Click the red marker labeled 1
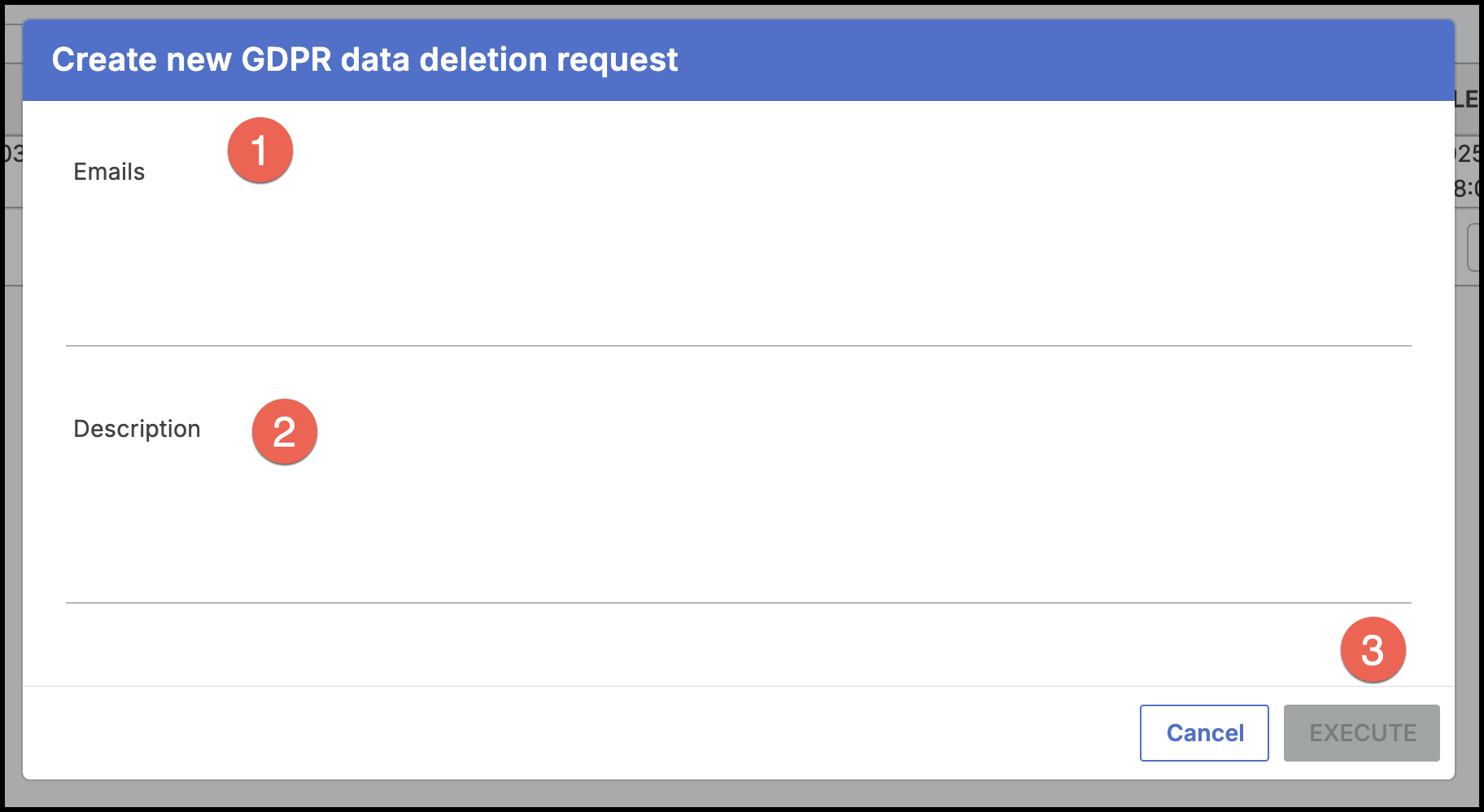The height and width of the screenshot is (812, 1484). coord(261,150)
